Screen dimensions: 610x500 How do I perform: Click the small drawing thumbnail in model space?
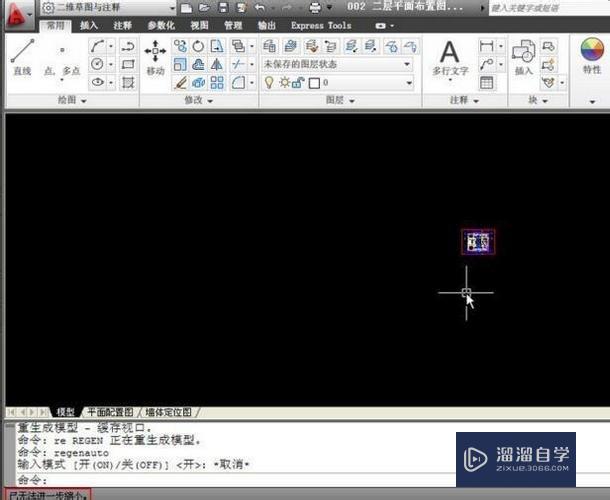point(478,242)
